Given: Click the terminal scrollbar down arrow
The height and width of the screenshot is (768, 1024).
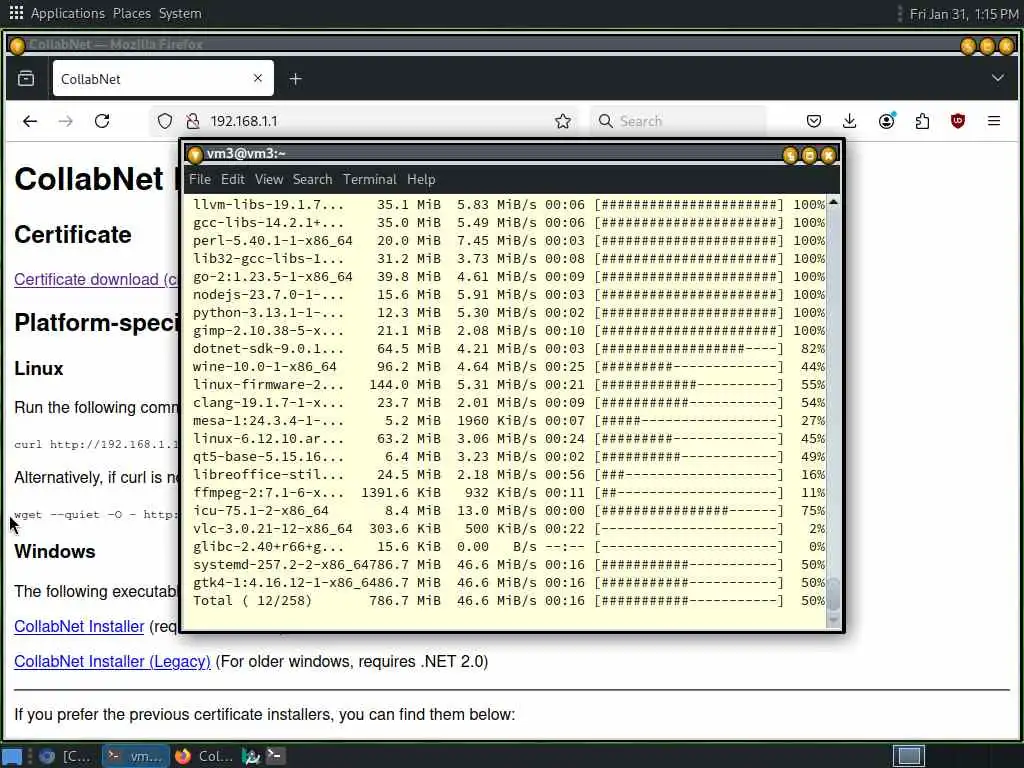Looking at the screenshot, I should tap(833, 620).
